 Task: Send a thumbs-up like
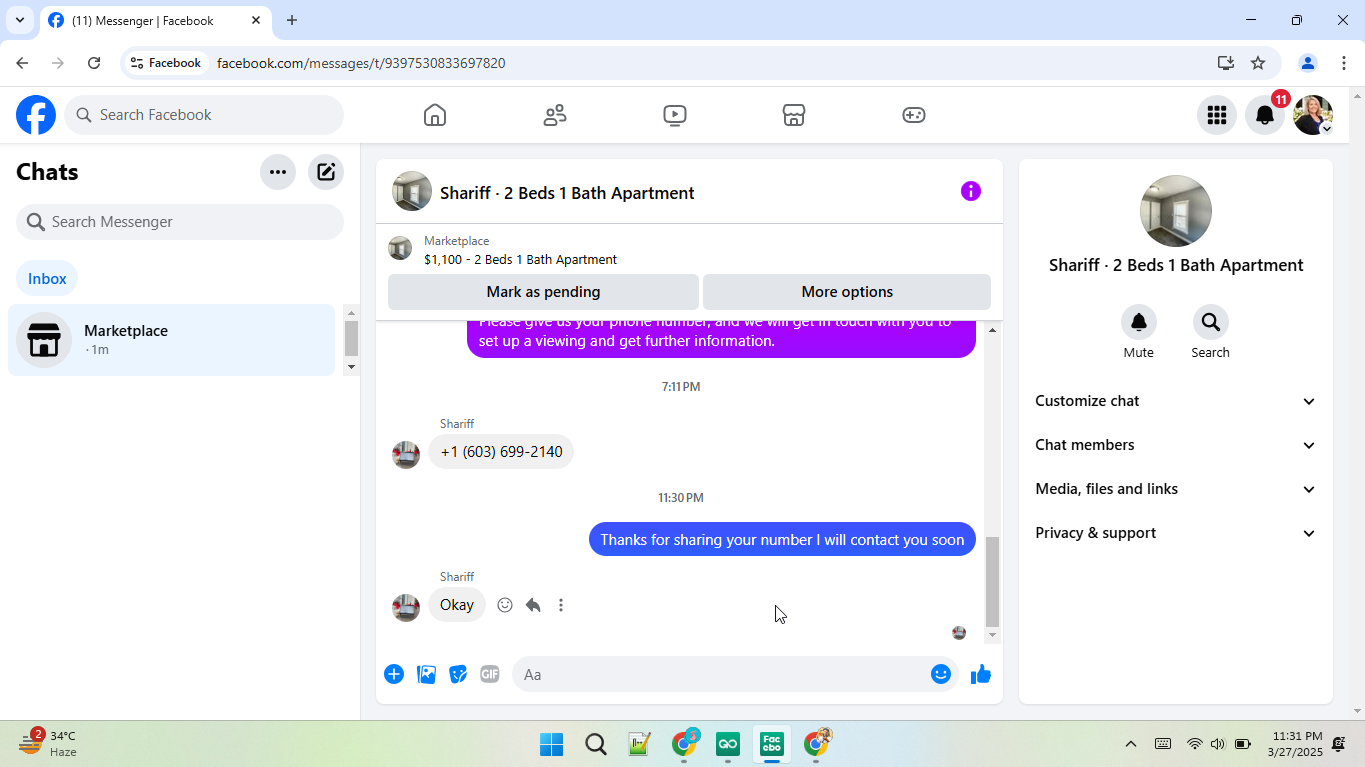[x=981, y=674]
